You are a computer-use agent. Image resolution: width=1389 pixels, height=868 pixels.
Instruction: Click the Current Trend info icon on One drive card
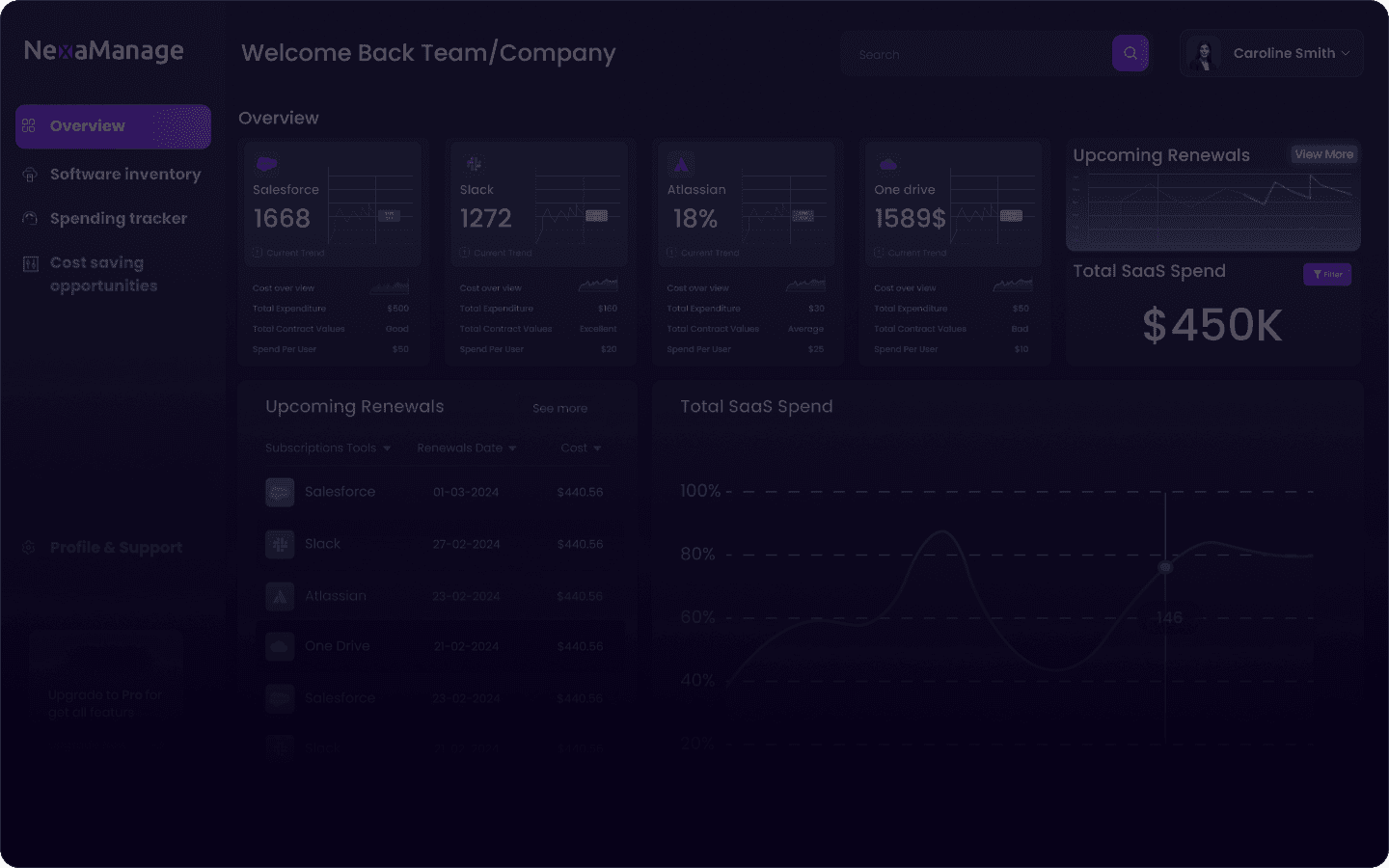coord(879,253)
